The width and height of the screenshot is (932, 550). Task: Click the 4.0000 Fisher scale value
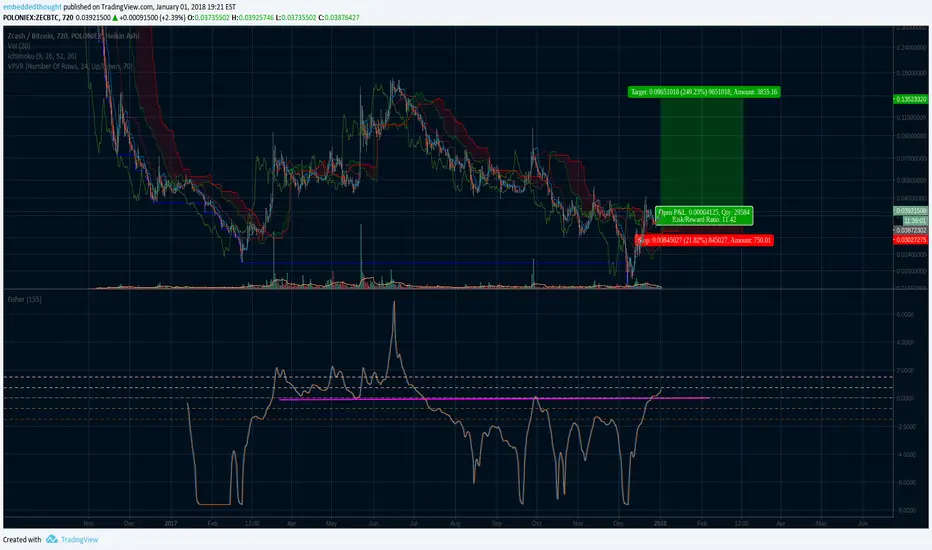tap(905, 342)
